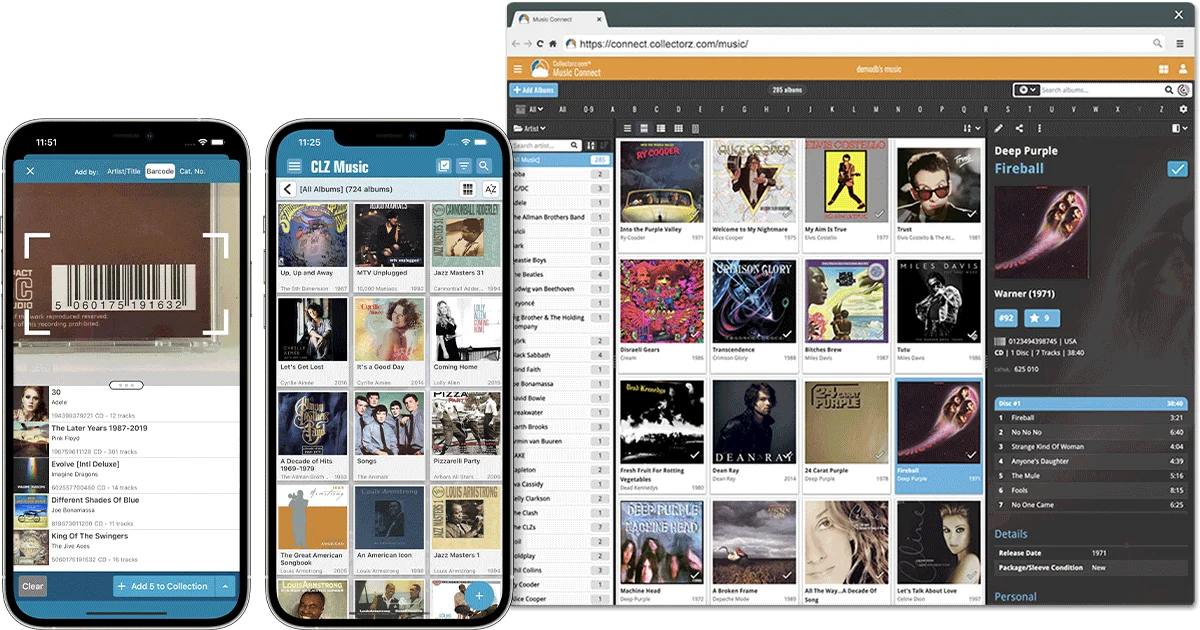Select [All Music] in artist sidebar
The height and width of the screenshot is (630, 1200).
(x=560, y=160)
